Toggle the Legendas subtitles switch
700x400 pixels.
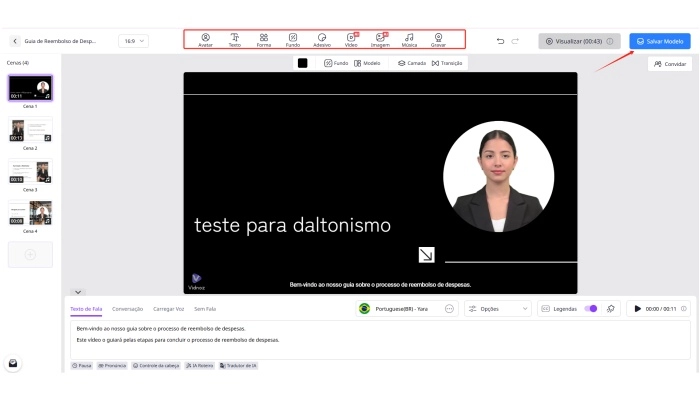click(591, 309)
